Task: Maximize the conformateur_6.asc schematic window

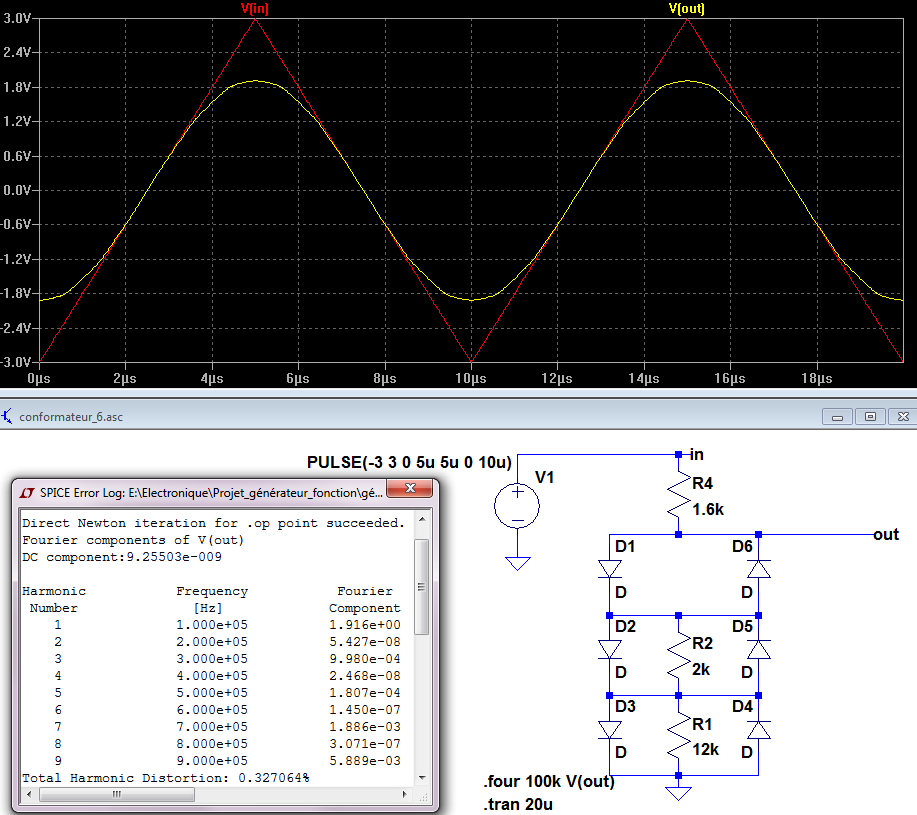Action: point(870,417)
